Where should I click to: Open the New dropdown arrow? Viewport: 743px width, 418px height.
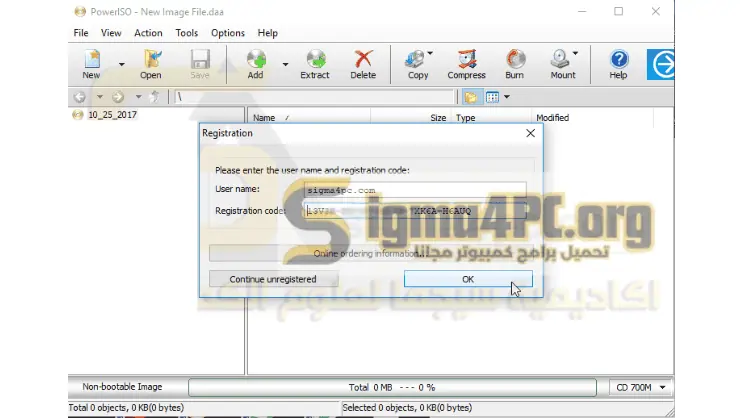coord(122,64)
